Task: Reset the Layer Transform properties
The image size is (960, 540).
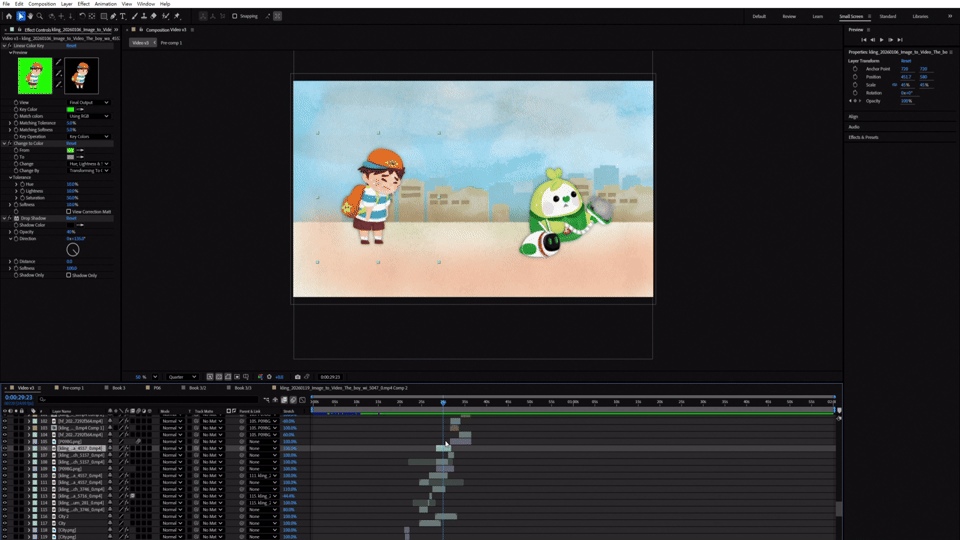Action: [906, 61]
